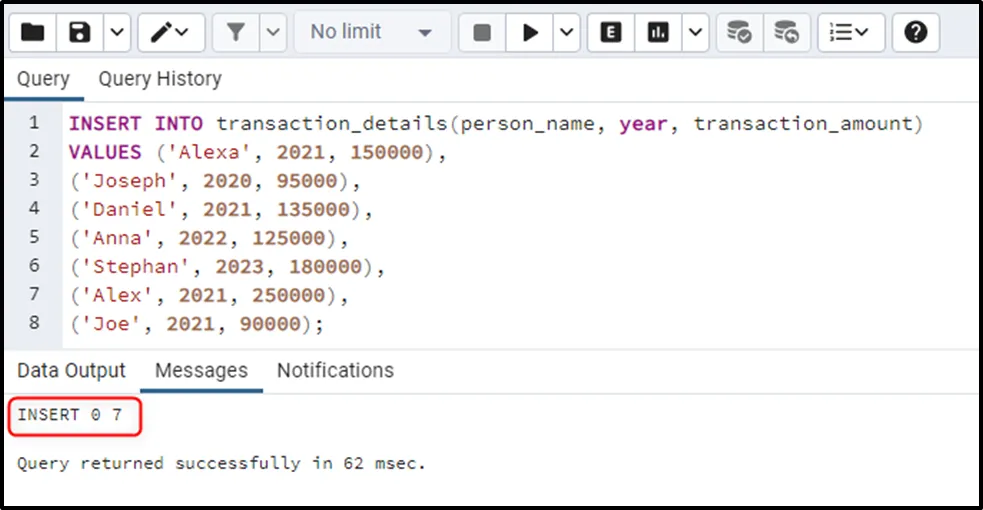The width and height of the screenshot is (983, 510).
Task: Click the Commit transaction icon
Action: 739,33
